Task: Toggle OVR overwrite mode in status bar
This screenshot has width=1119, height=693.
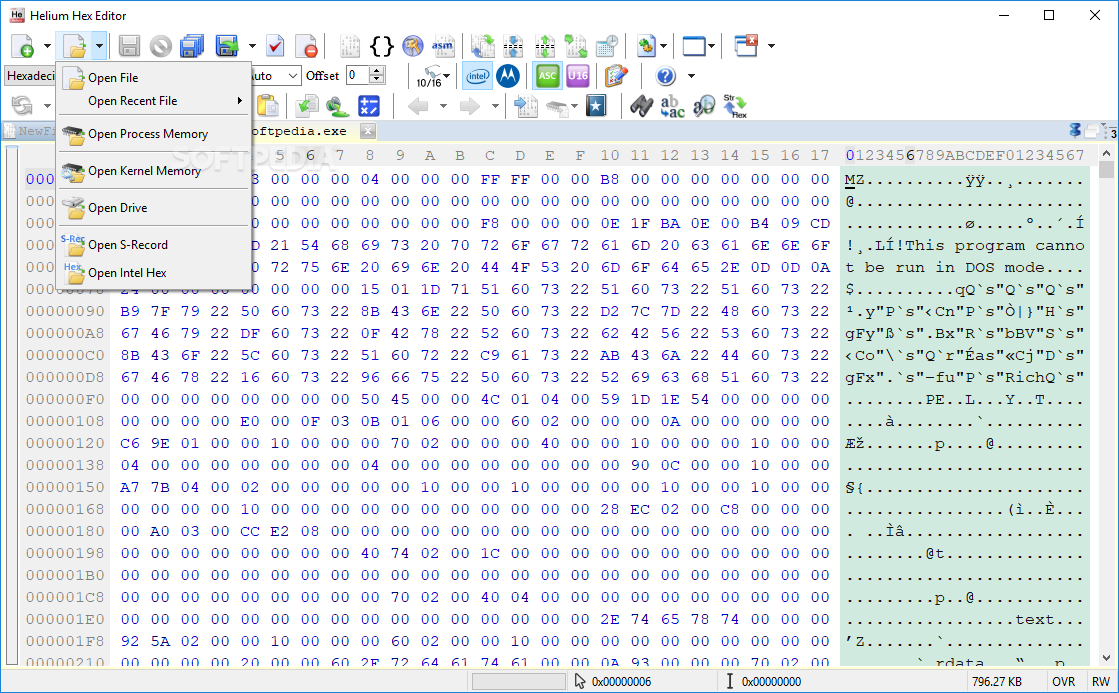Action: 1063,682
